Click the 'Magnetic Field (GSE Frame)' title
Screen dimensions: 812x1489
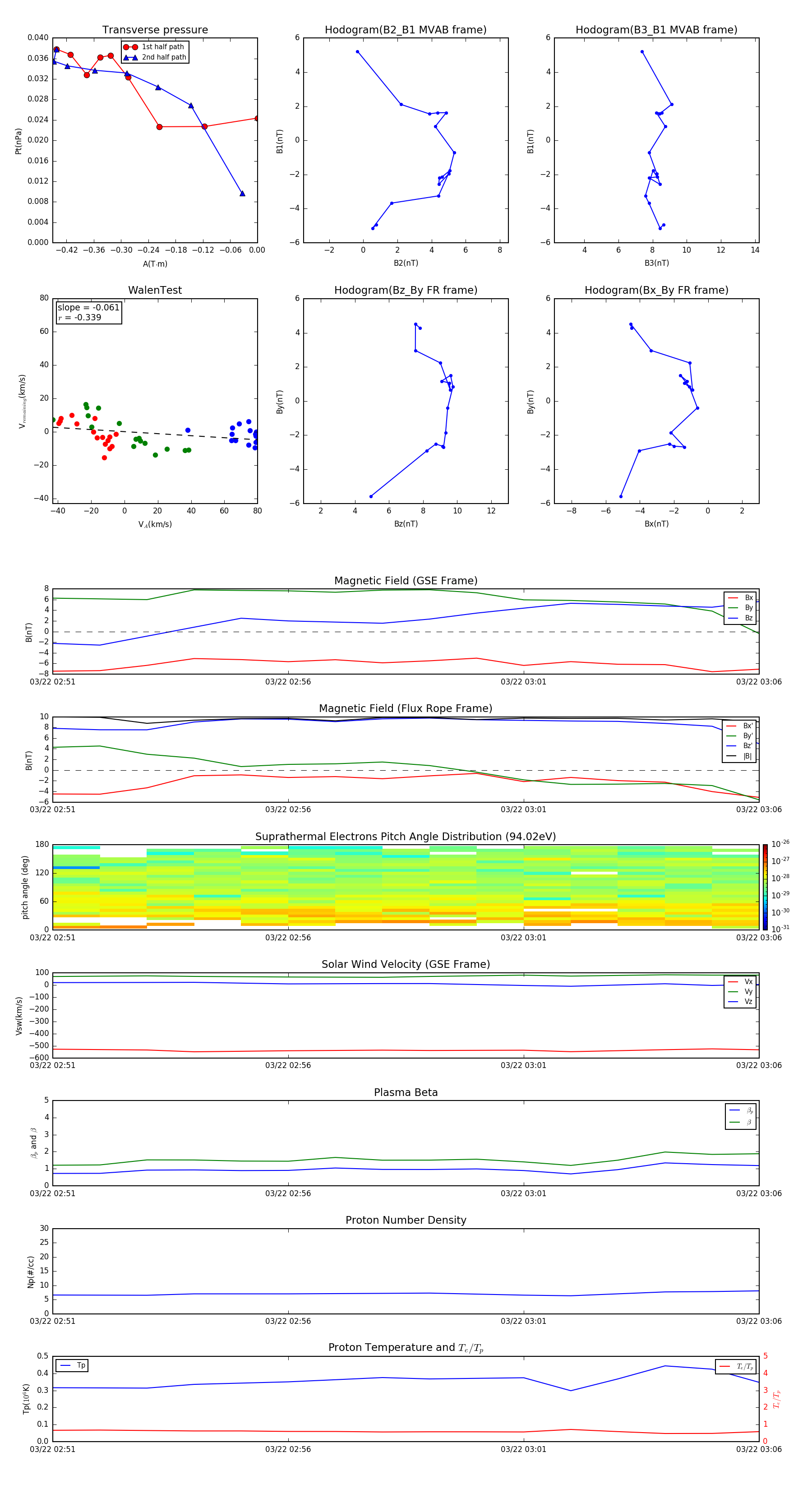click(406, 581)
